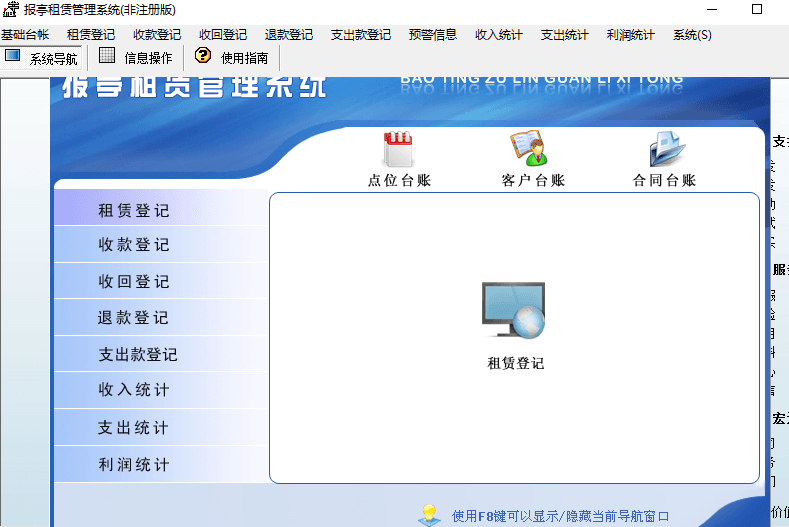Go to 收回登记 in the sidebar
Screen dimensions: 789x527
pyautogui.click(x=134, y=282)
